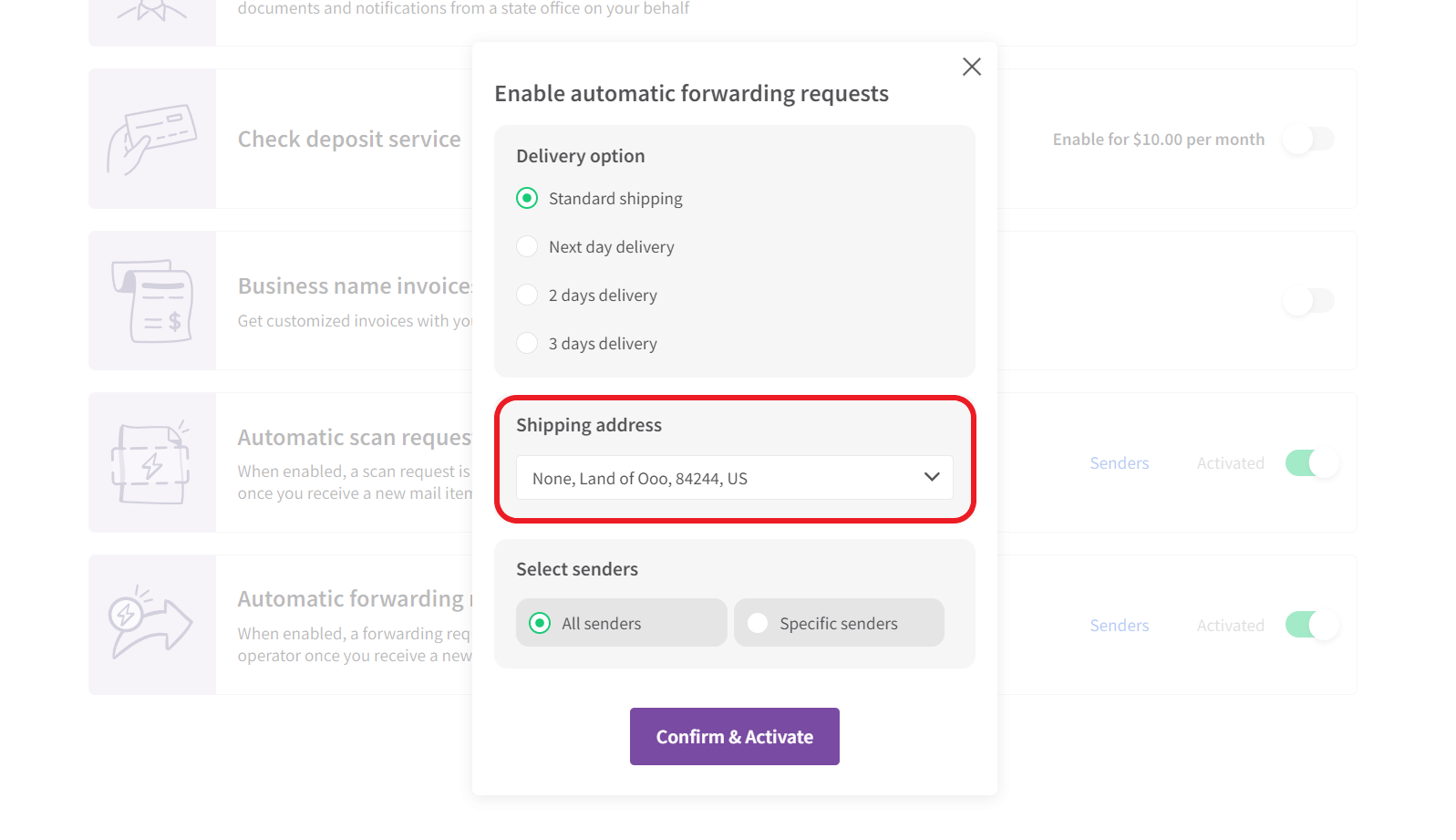Image resolution: width=1456 pixels, height=840 pixels.
Task: Click 'Enable for $10.00 per month' text
Action: point(1159,139)
